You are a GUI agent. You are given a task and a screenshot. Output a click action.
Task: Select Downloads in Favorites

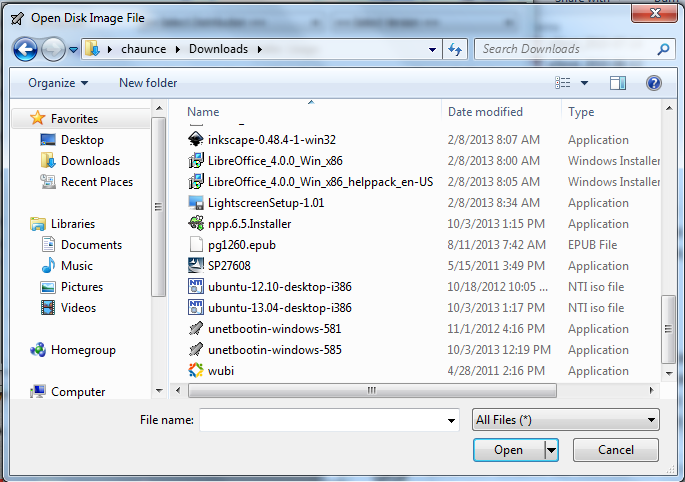[x=90, y=161]
